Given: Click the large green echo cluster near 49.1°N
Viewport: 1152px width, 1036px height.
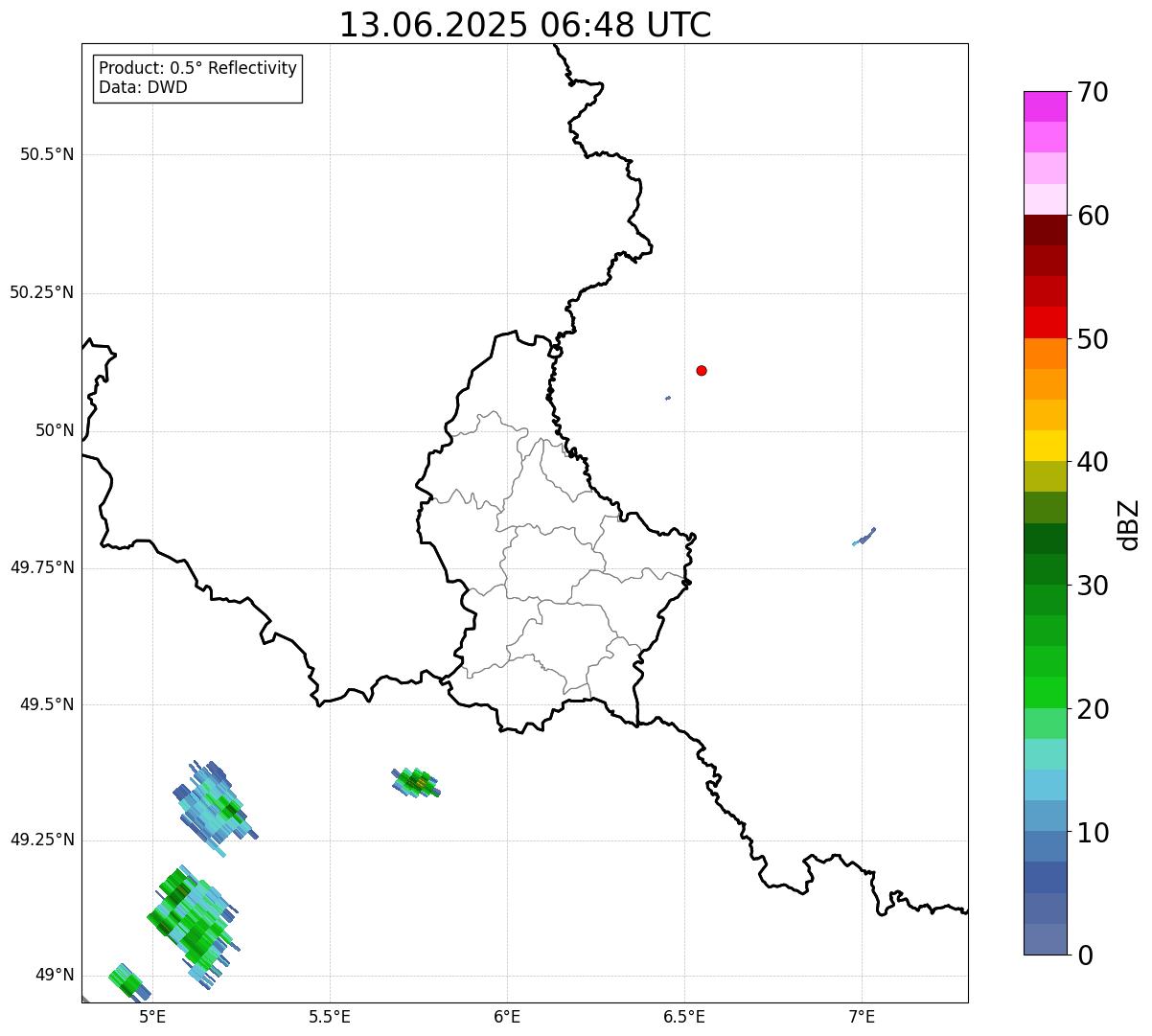Looking at the screenshot, I should [x=193, y=926].
